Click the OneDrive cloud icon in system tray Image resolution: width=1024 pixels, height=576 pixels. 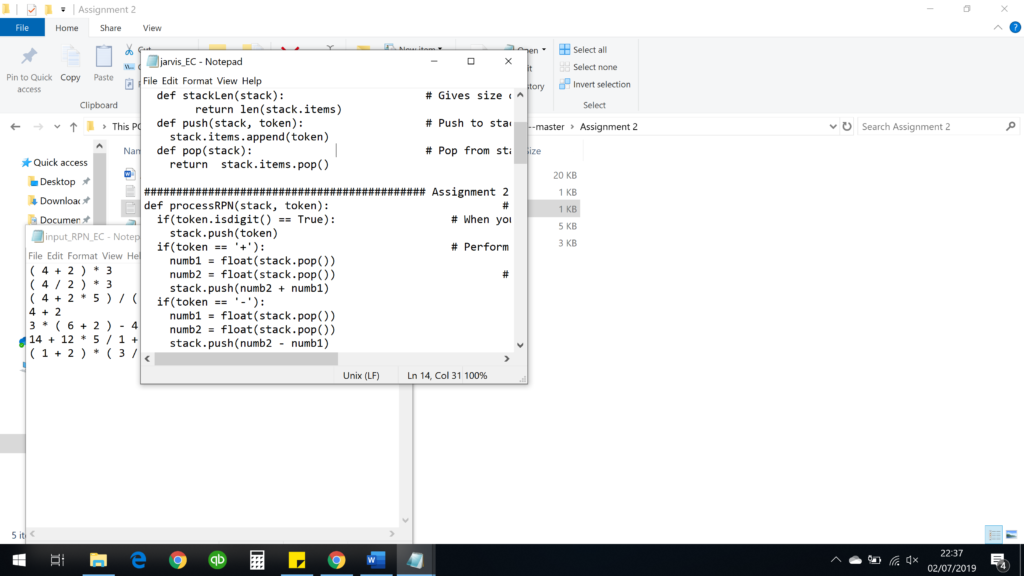(x=853, y=558)
